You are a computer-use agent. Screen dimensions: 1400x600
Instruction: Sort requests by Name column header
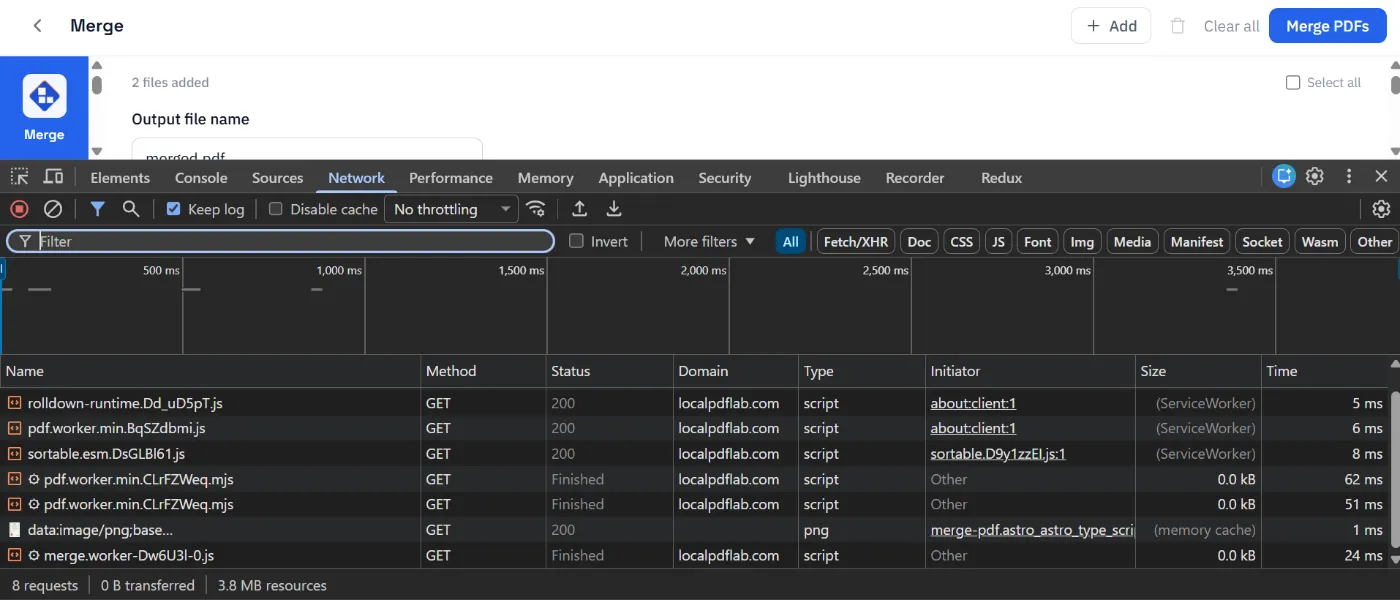(210, 371)
